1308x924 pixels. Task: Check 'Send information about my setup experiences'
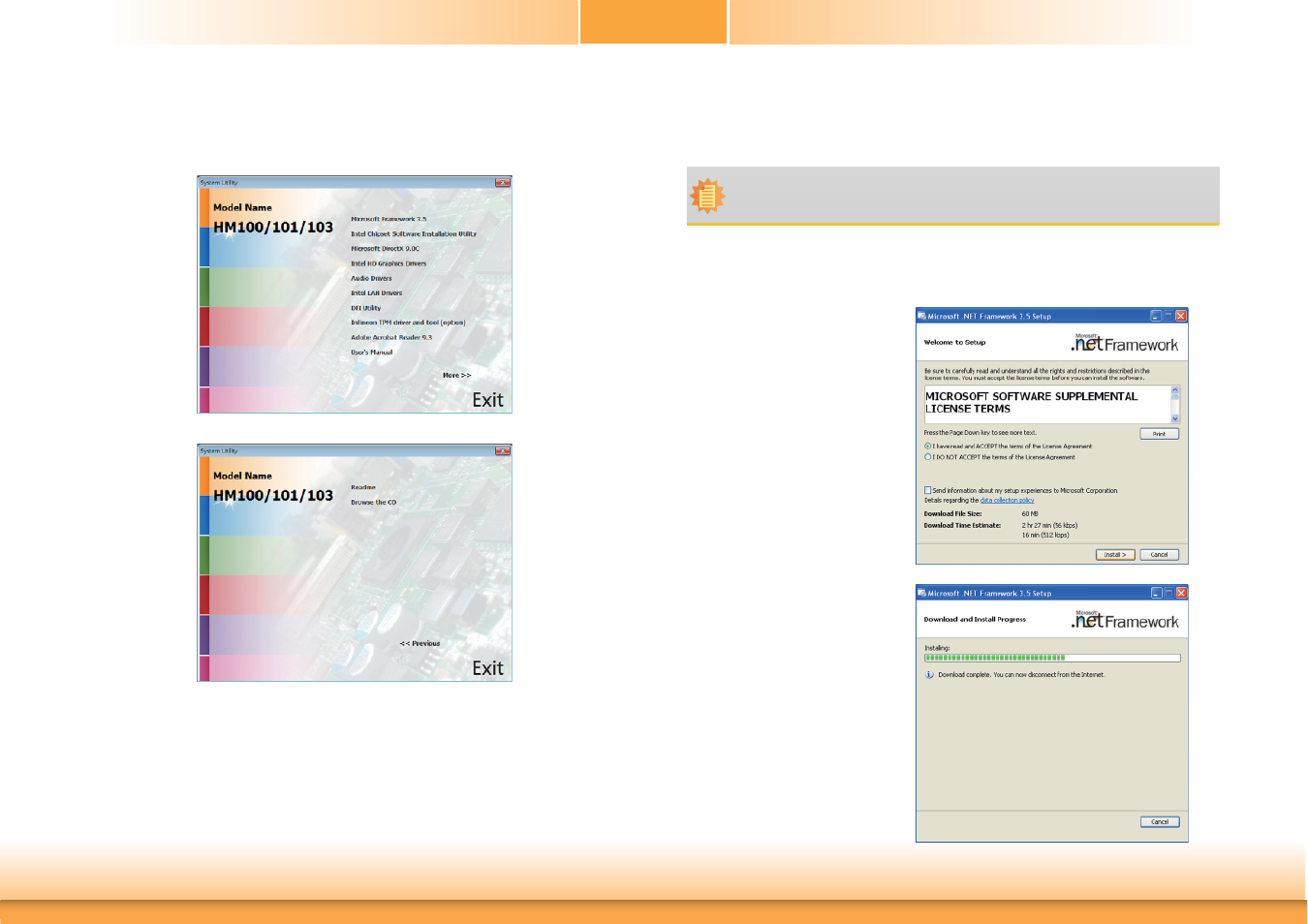928,490
